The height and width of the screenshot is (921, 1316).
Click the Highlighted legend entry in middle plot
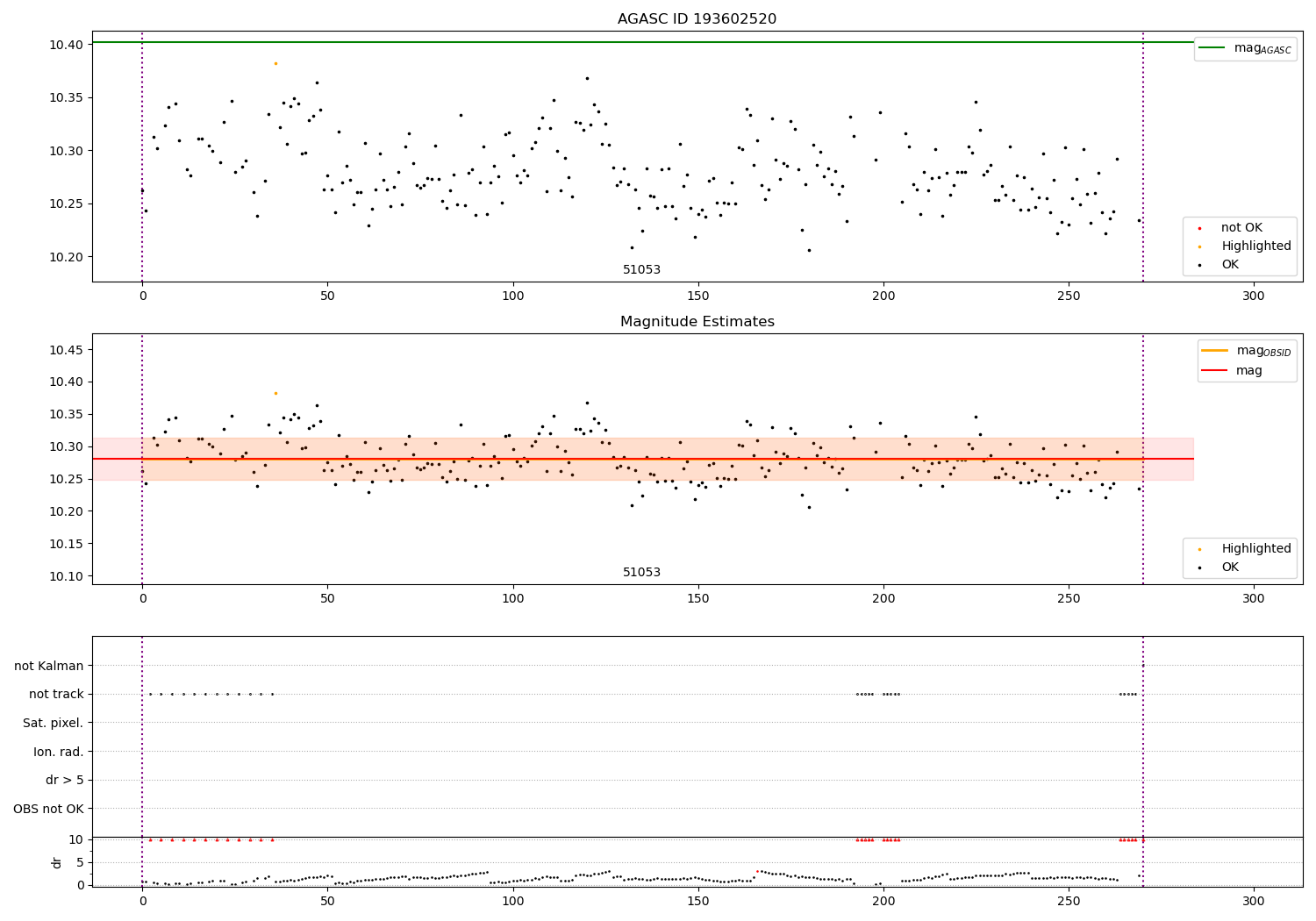point(1245,549)
